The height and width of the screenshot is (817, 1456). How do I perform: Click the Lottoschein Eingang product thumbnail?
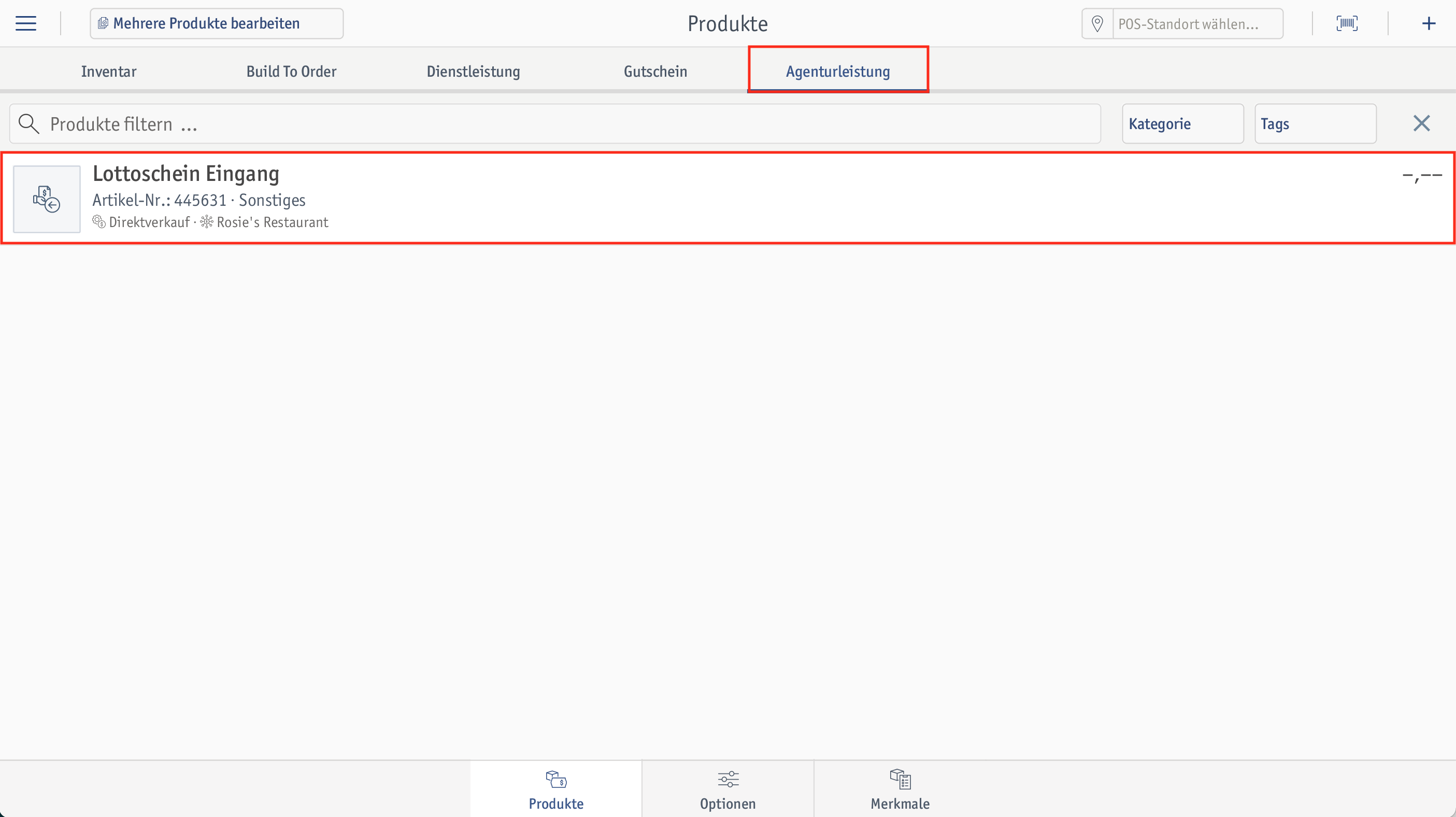pos(47,199)
